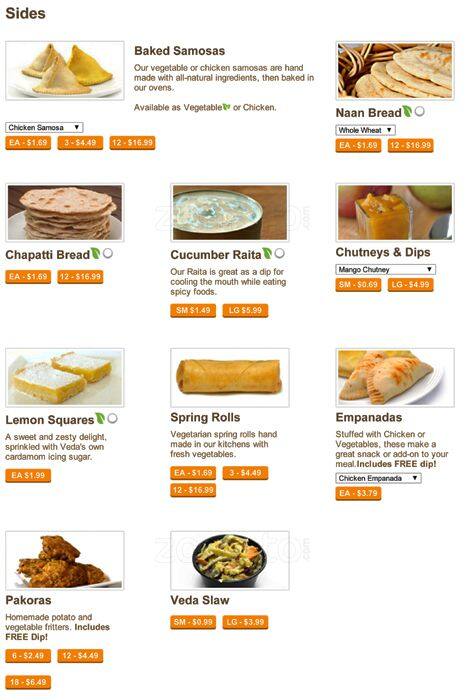466x700 pixels.
Task: Click the leaf icon beside Cucumber Raita
Action: tap(267, 253)
